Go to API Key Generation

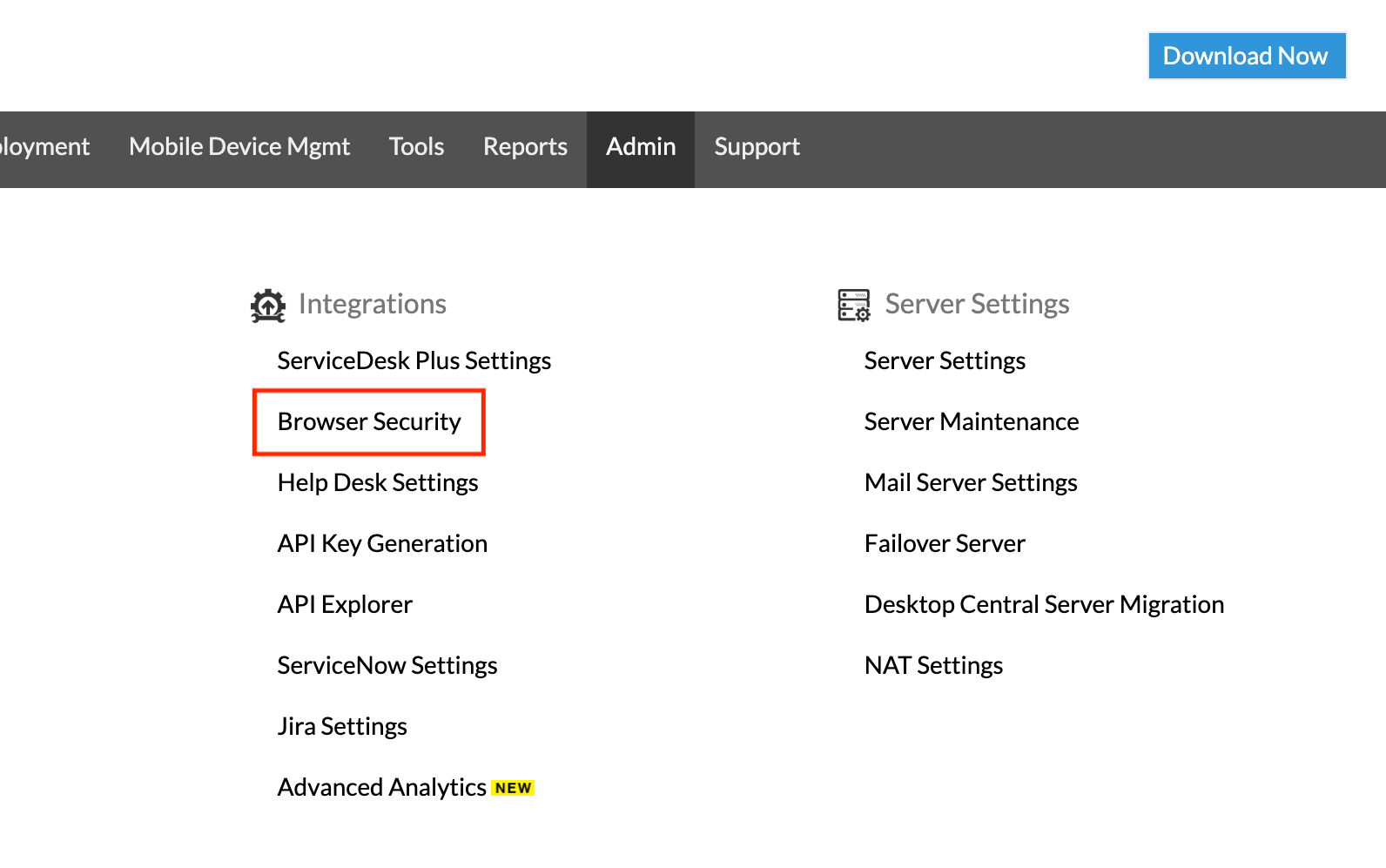click(x=382, y=544)
